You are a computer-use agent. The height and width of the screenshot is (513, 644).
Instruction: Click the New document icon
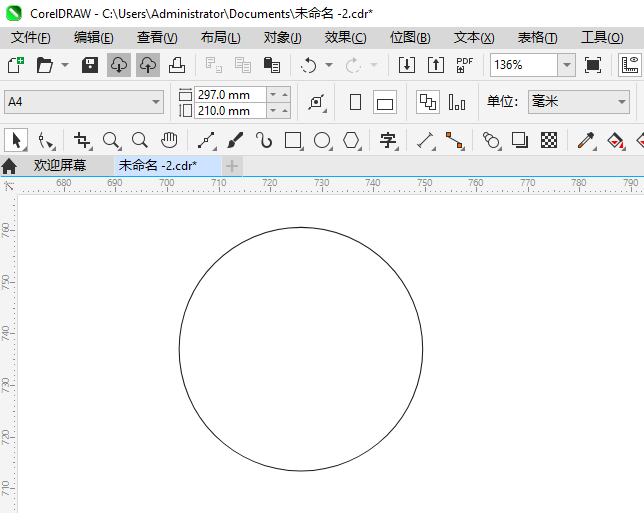16,65
